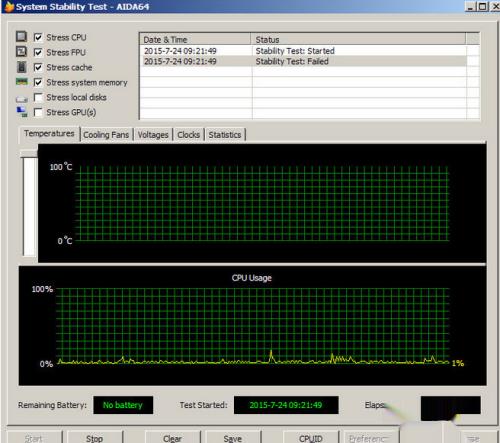The width and height of the screenshot is (500, 443).
Task: Click the greyed-out Start button
Action: pyautogui.click(x=34, y=438)
